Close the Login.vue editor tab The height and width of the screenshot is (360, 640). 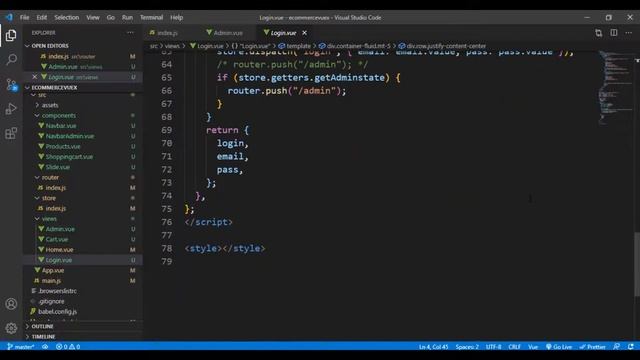[304, 33]
